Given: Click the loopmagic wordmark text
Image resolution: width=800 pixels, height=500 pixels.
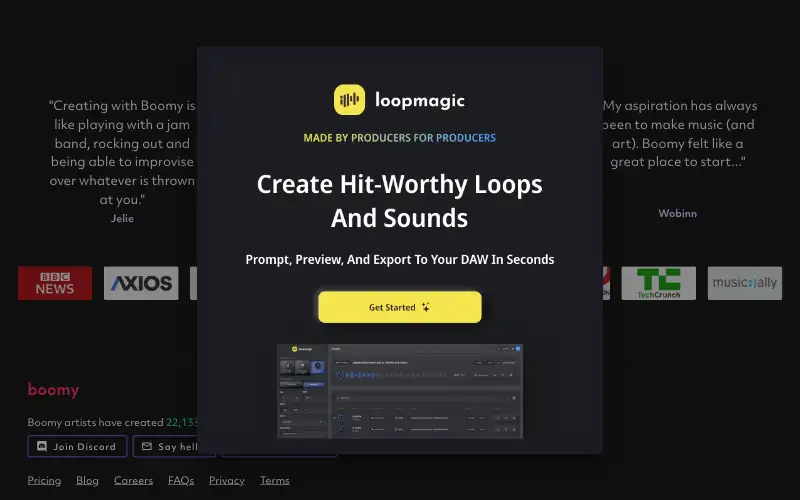Looking at the screenshot, I should click(x=420, y=100).
